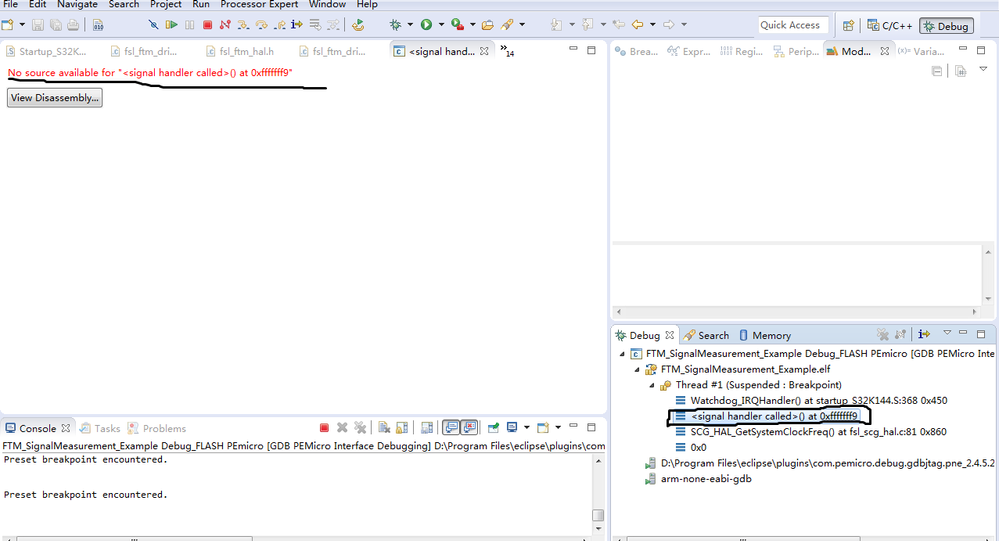Switch to the Memory tab

[765, 335]
